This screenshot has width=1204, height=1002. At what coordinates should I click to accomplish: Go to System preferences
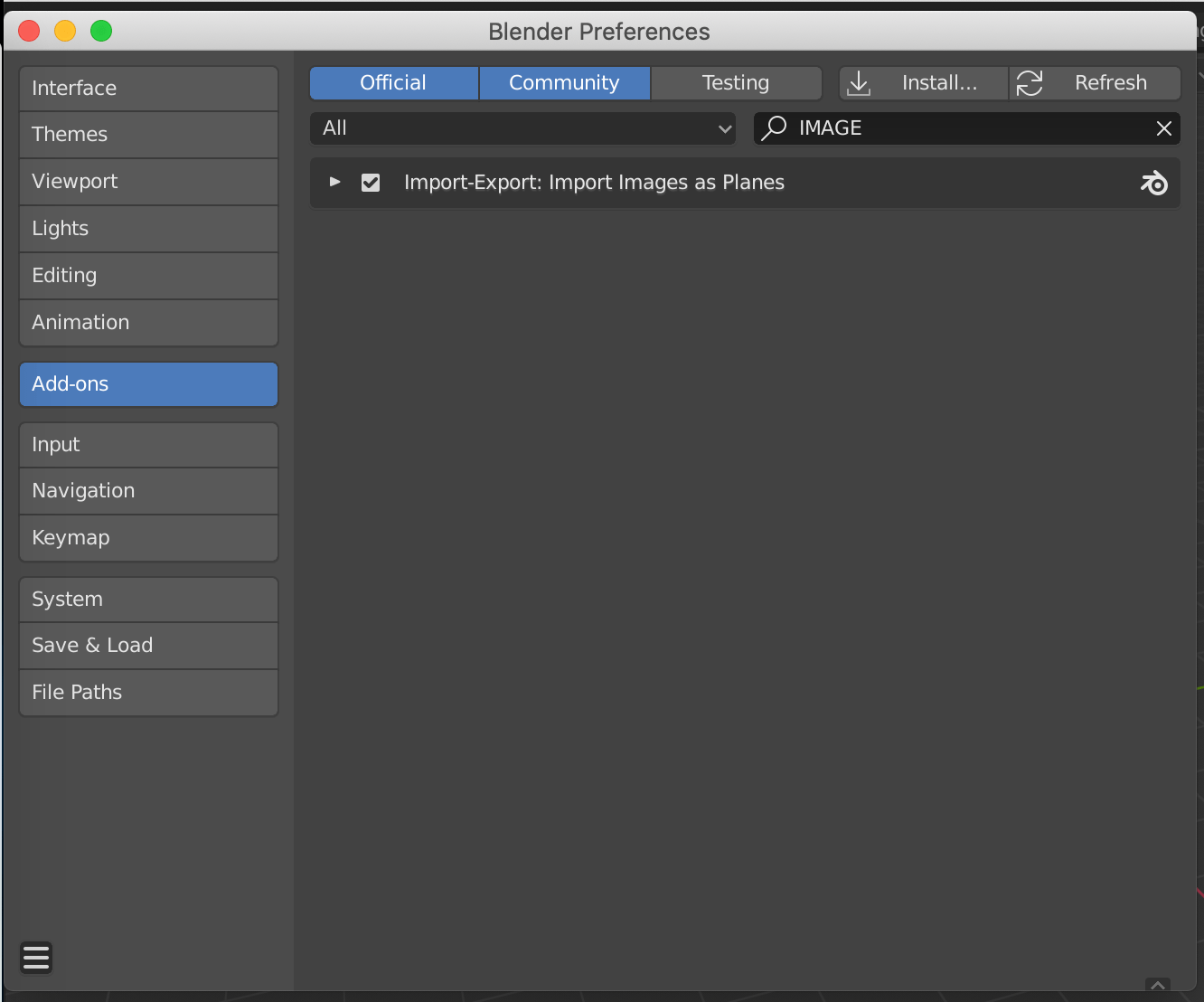pos(148,600)
